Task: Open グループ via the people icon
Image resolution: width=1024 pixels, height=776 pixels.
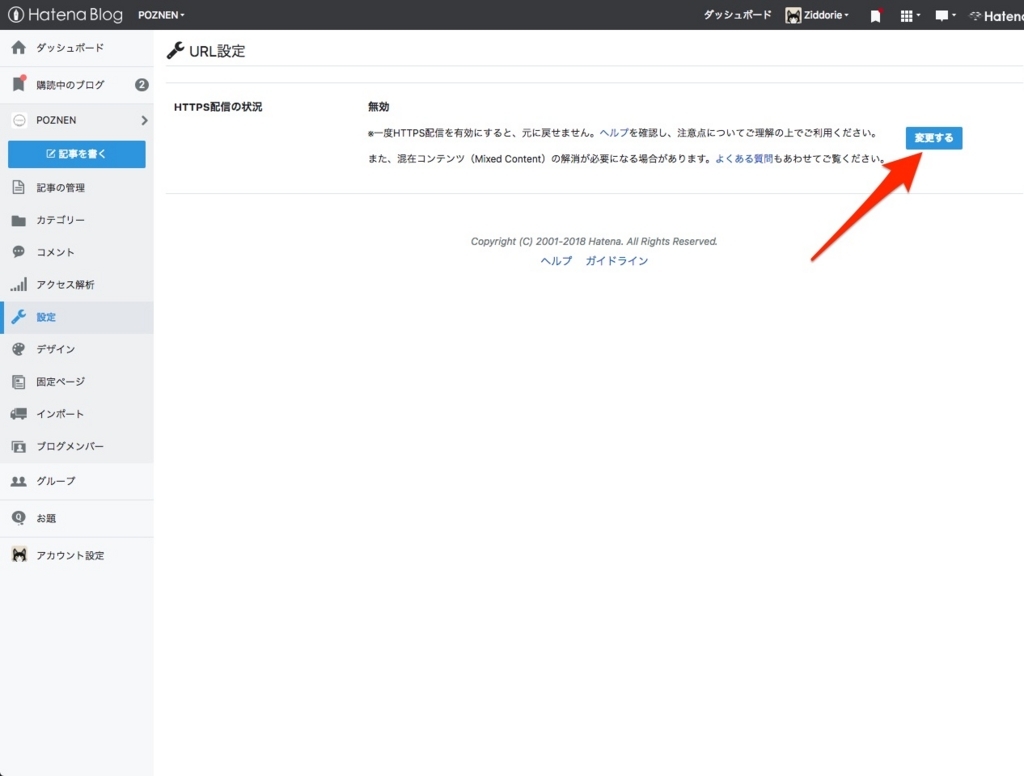Action: point(18,481)
